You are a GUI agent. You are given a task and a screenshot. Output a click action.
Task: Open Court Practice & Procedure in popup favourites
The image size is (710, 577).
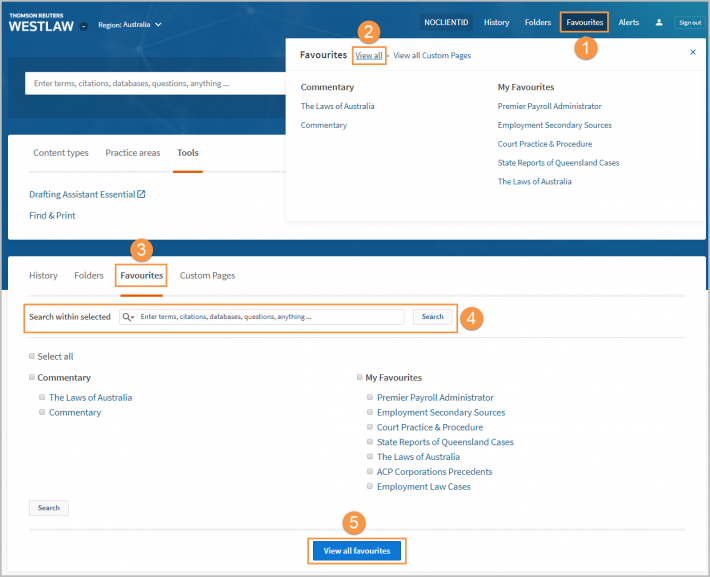point(545,144)
